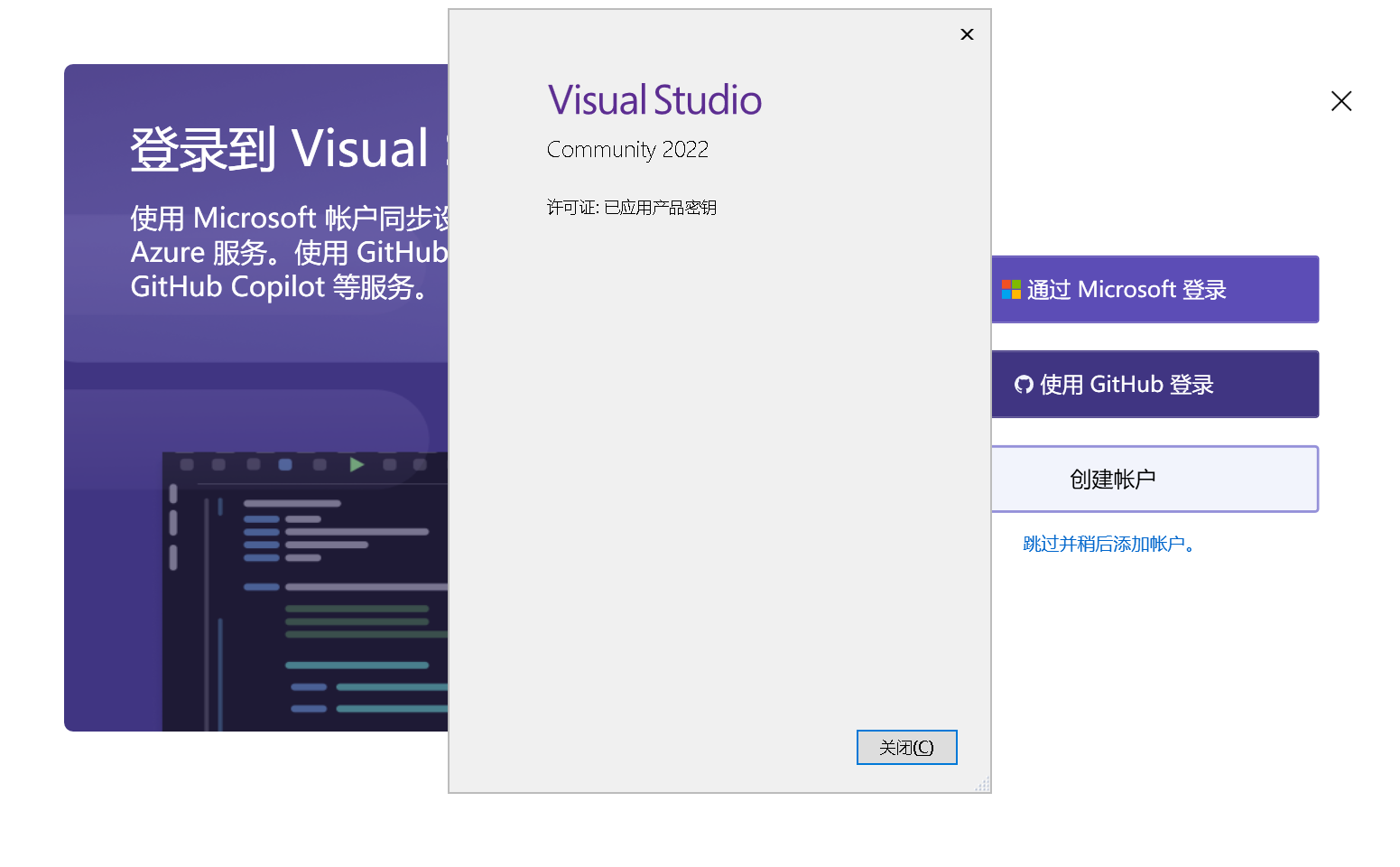
Task: Open the 跳过并稍后添加帐户 link
Action: (1108, 544)
